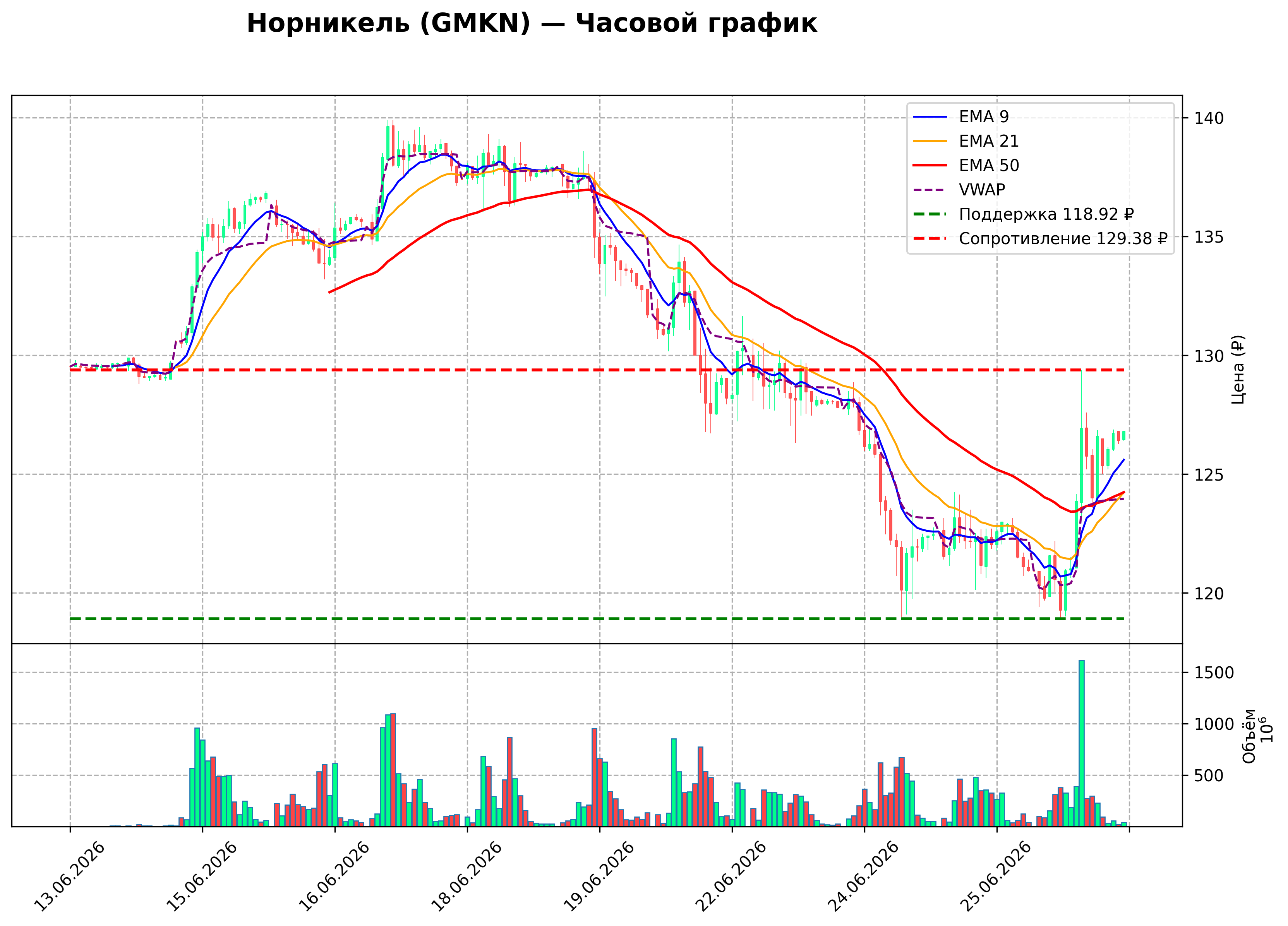Click the price axis label '135'
This screenshot has width=1288, height=926.
[x=1209, y=237]
